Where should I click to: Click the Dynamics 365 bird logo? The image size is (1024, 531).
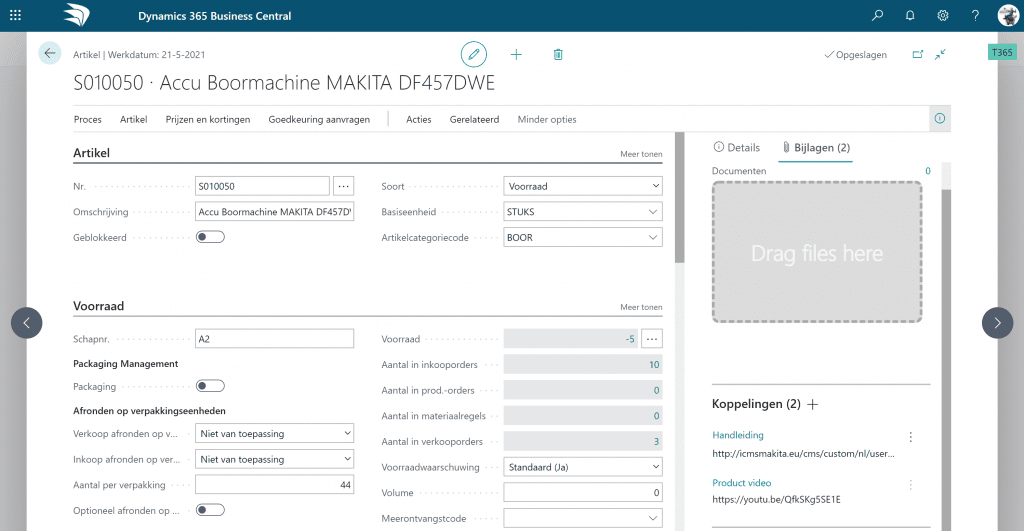[76, 15]
